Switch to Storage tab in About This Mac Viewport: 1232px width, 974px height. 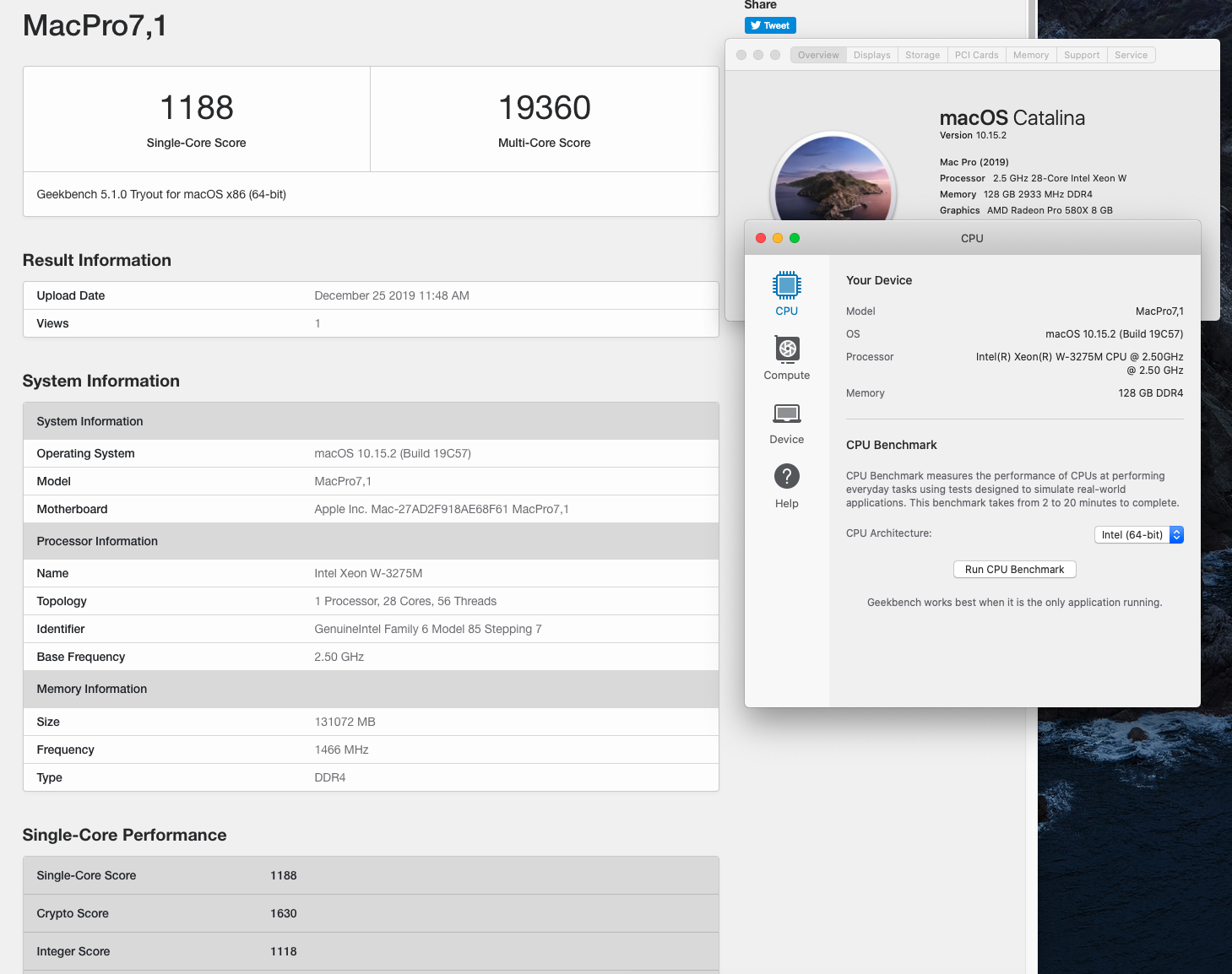(x=922, y=55)
